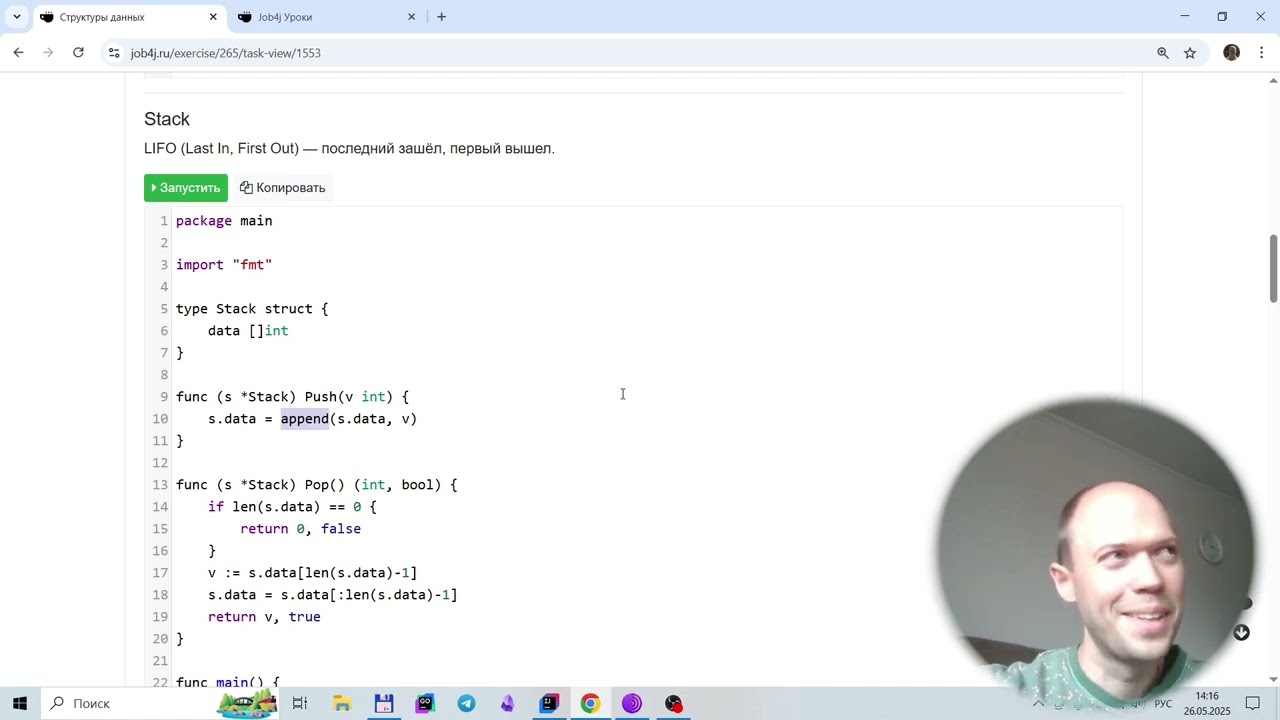The image size is (1280, 720).
Task: Click the 'data []int' field line
Action: (248, 331)
